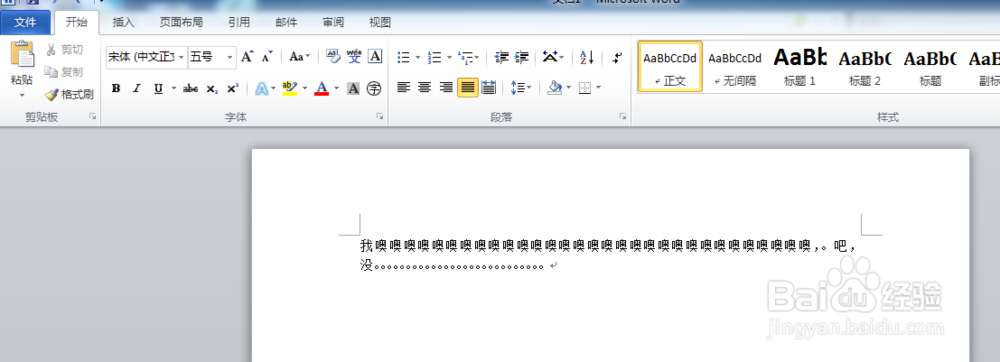Open the Bullets library dropdown arrow
The height and width of the screenshot is (362, 1000).
click(418, 57)
